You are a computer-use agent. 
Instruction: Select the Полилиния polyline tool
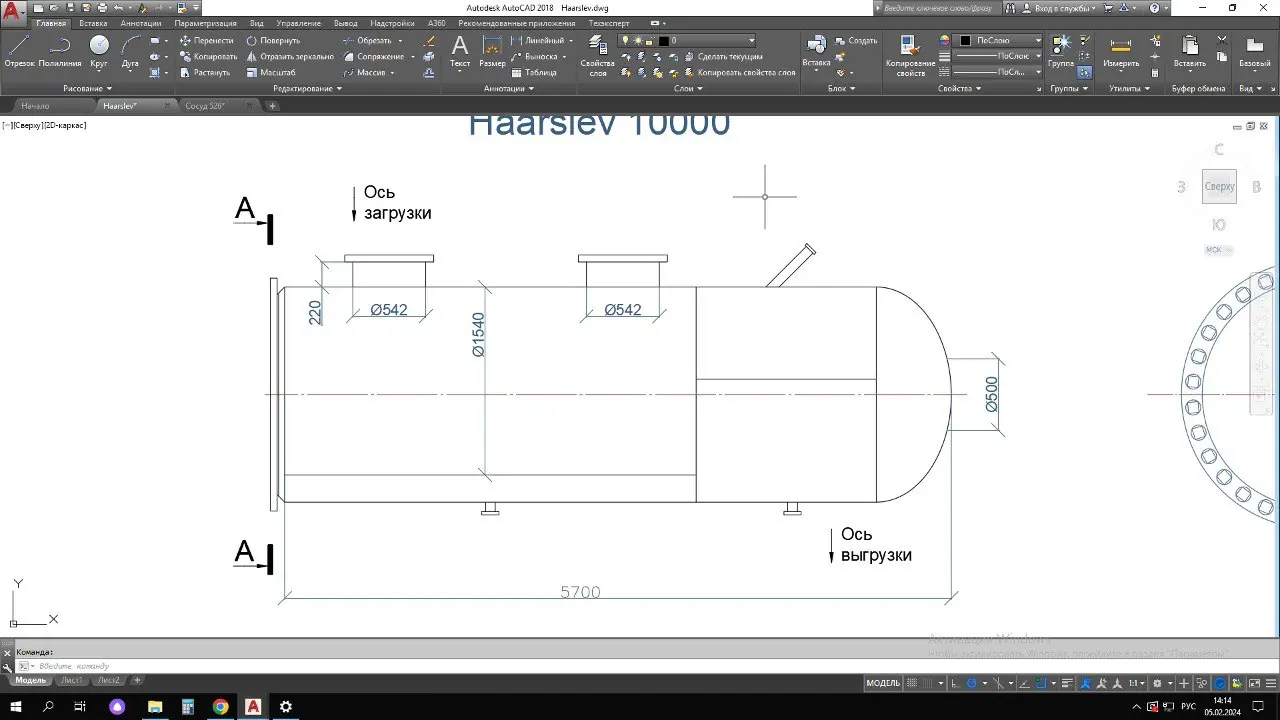click(x=60, y=51)
